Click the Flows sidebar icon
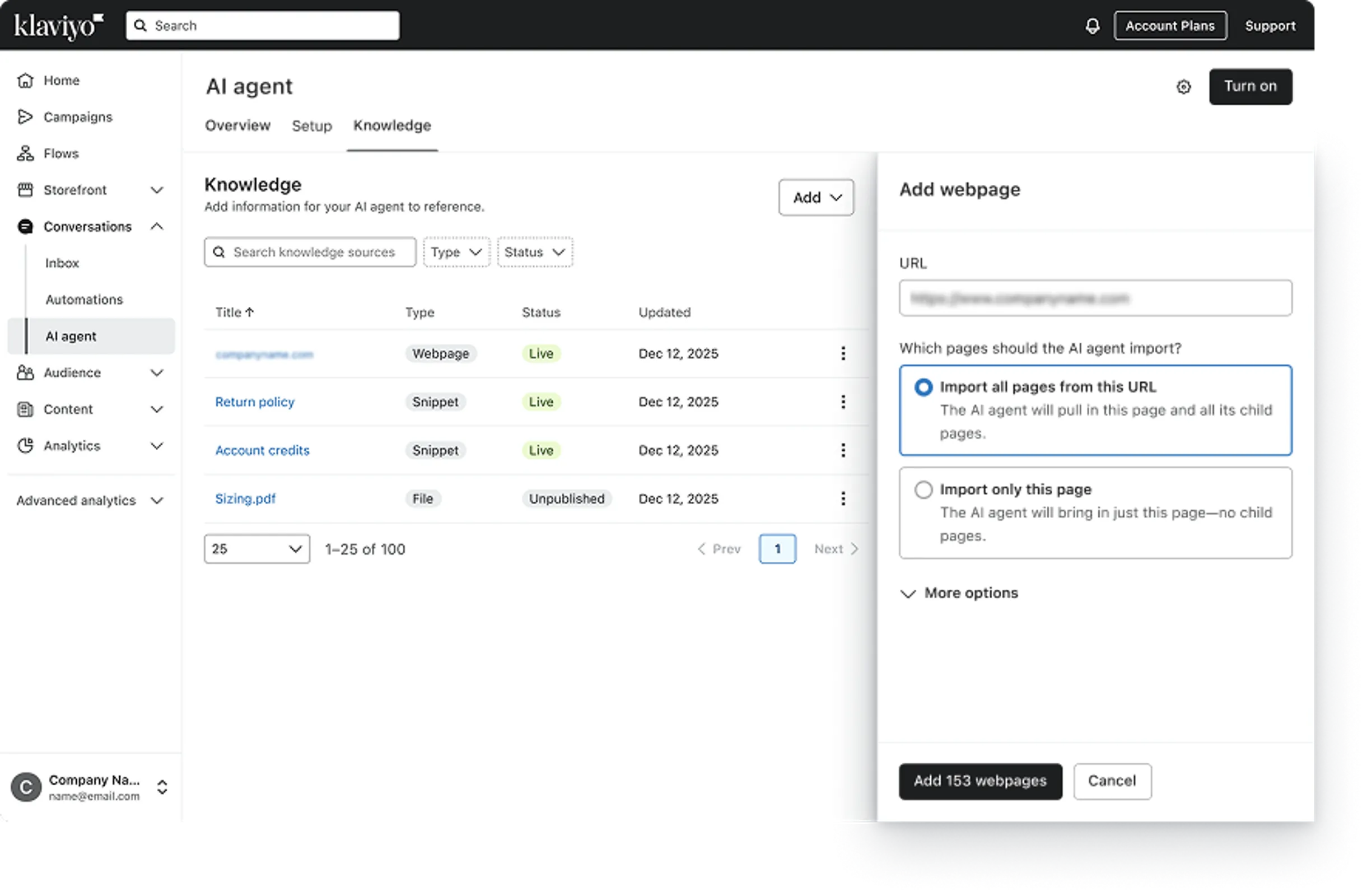 click(x=25, y=153)
